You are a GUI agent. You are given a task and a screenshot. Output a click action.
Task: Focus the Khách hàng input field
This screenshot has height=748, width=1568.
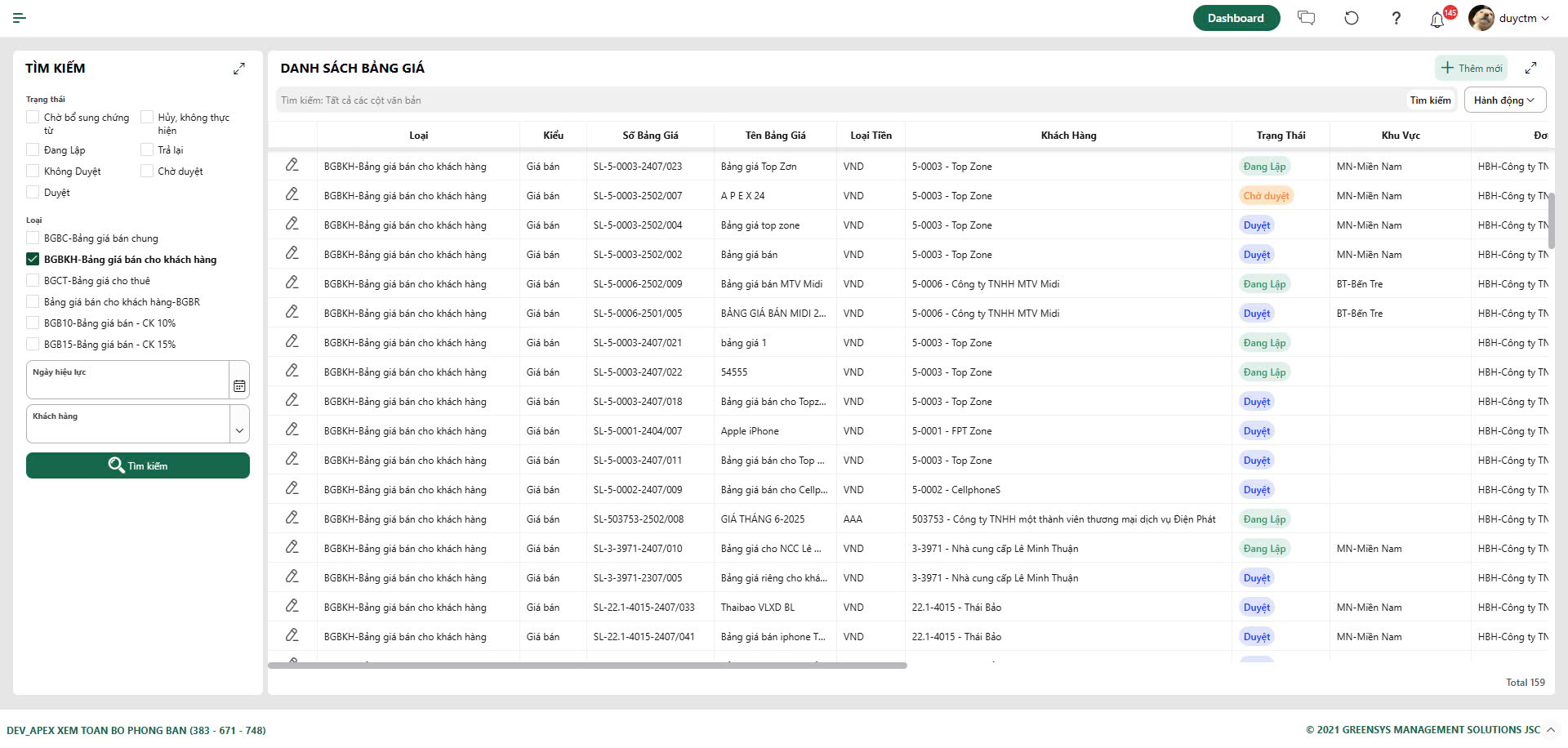127,424
